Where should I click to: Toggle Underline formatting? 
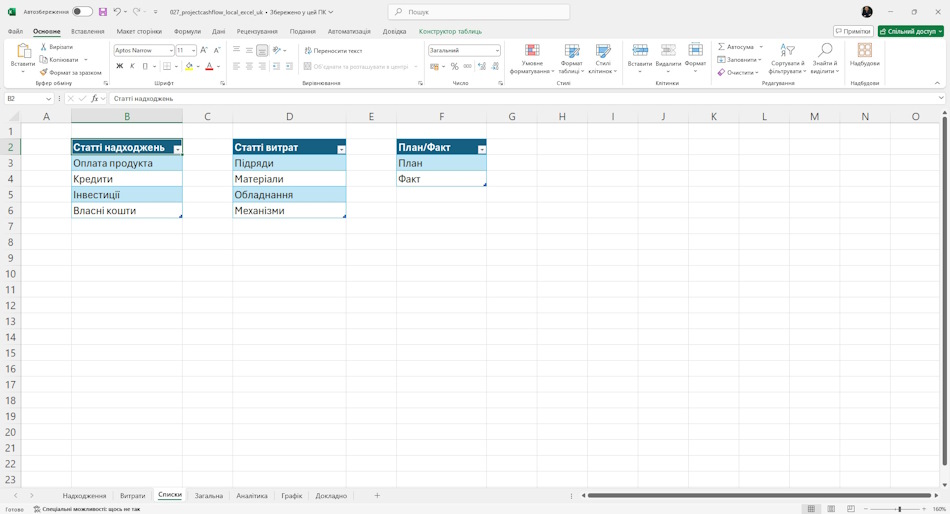tap(145, 66)
